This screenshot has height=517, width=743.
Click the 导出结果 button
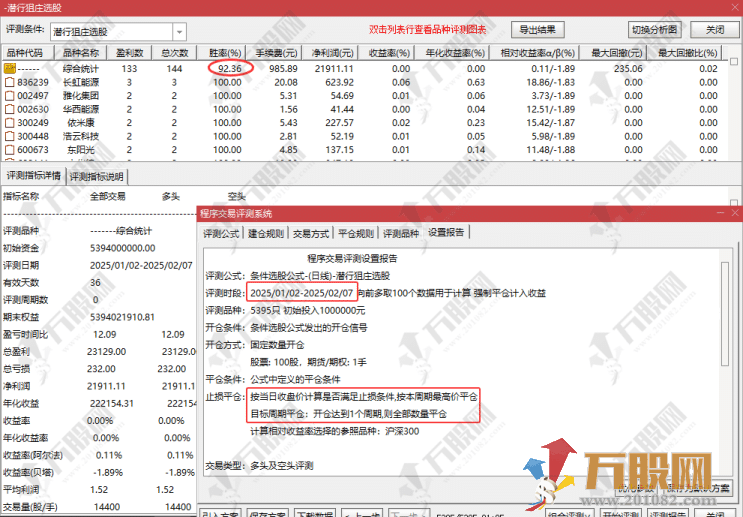pos(537,29)
